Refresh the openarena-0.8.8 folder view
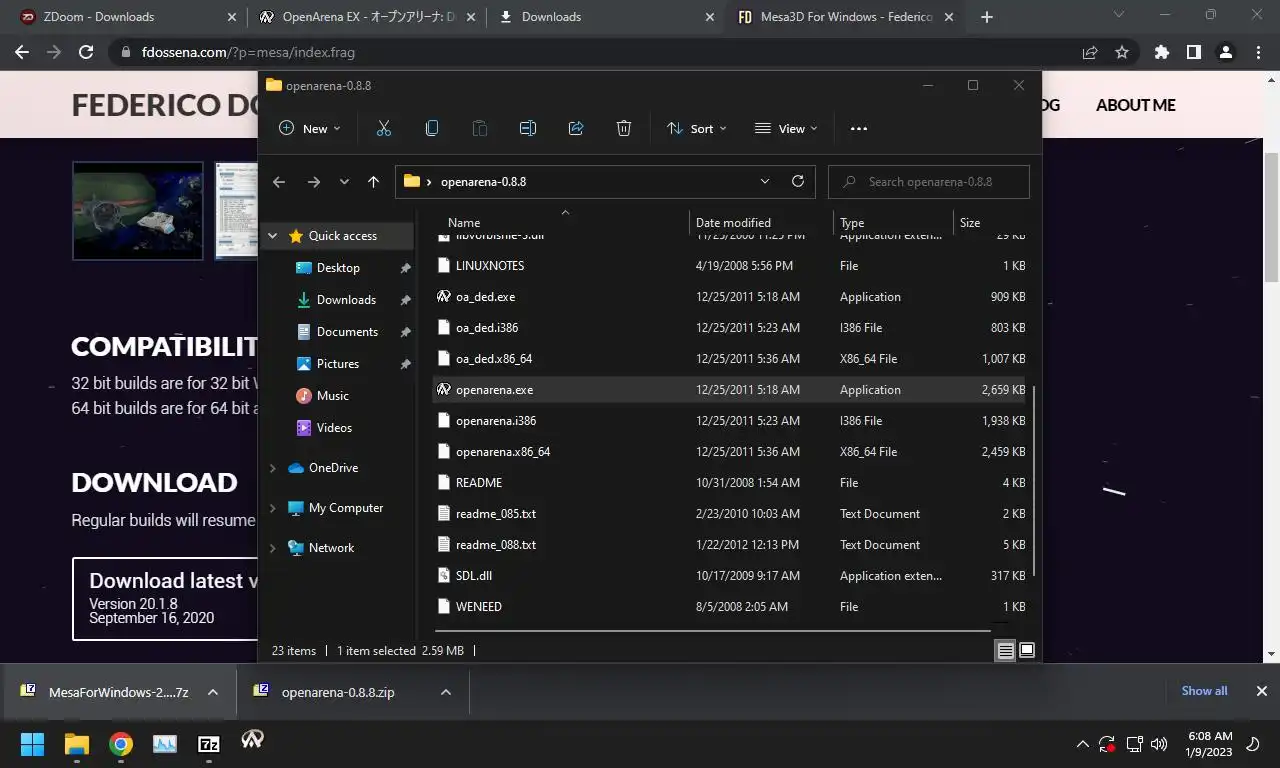 pyautogui.click(x=797, y=181)
